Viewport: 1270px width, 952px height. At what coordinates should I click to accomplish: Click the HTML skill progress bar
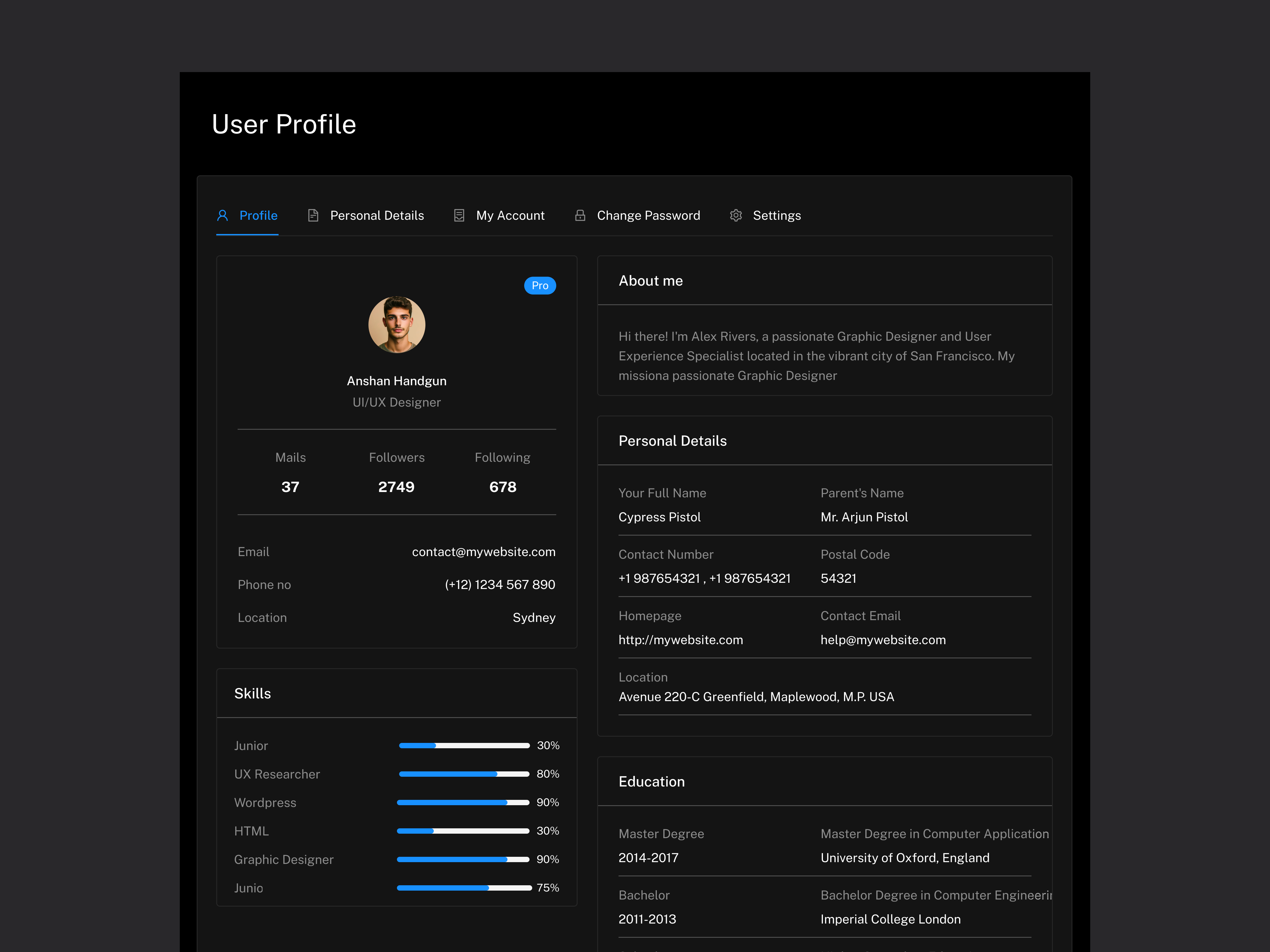pos(463,830)
